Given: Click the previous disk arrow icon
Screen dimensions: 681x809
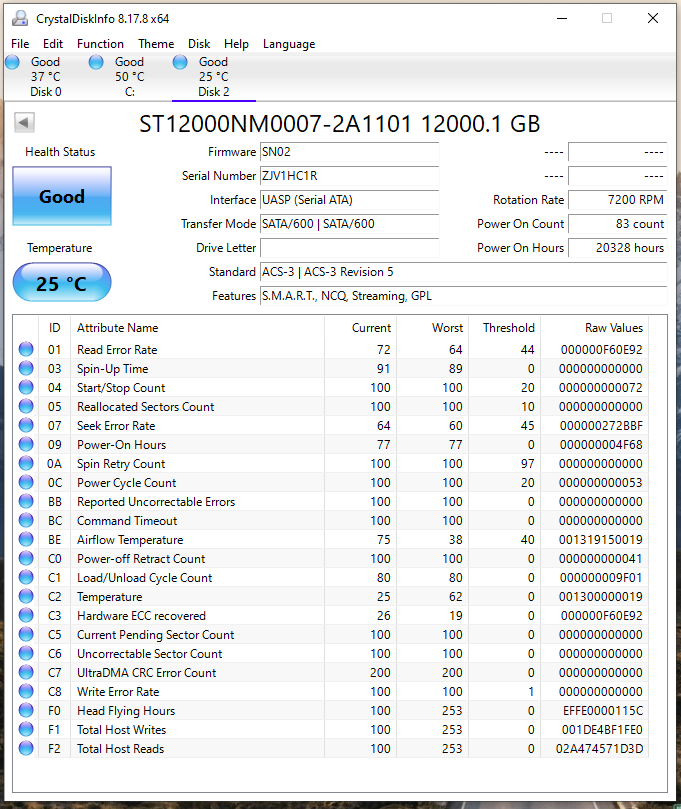Looking at the screenshot, I should [24, 122].
